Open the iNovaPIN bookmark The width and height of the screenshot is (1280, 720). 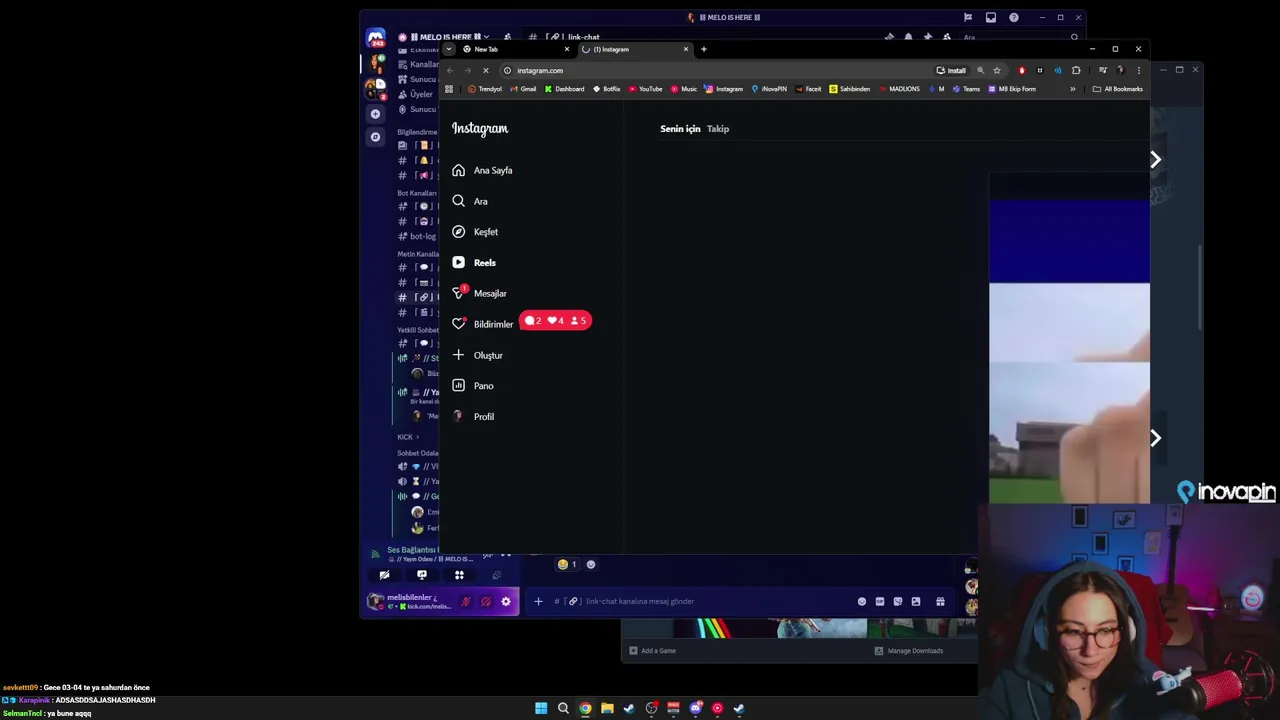[769, 89]
